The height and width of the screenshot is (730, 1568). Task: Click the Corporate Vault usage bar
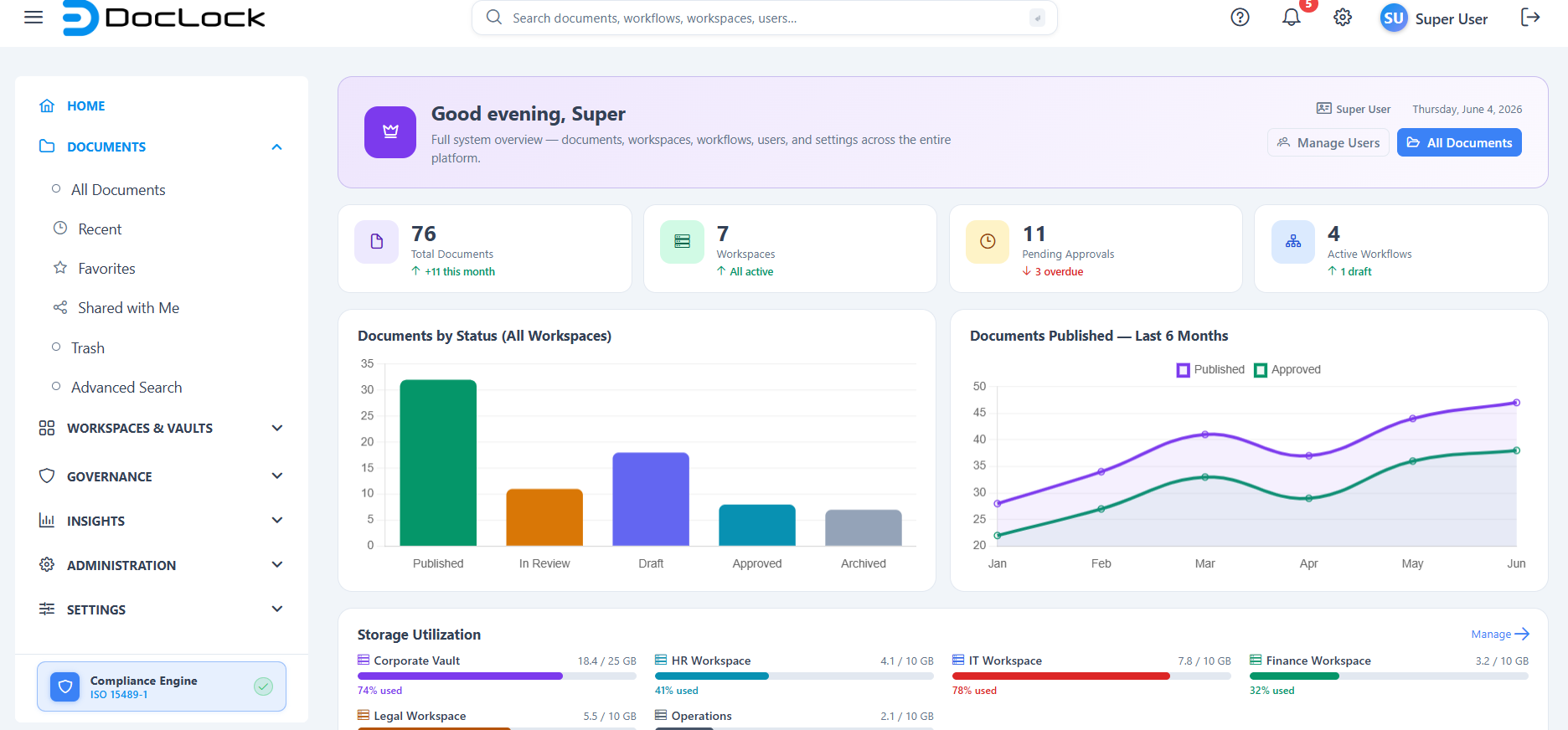(x=497, y=676)
